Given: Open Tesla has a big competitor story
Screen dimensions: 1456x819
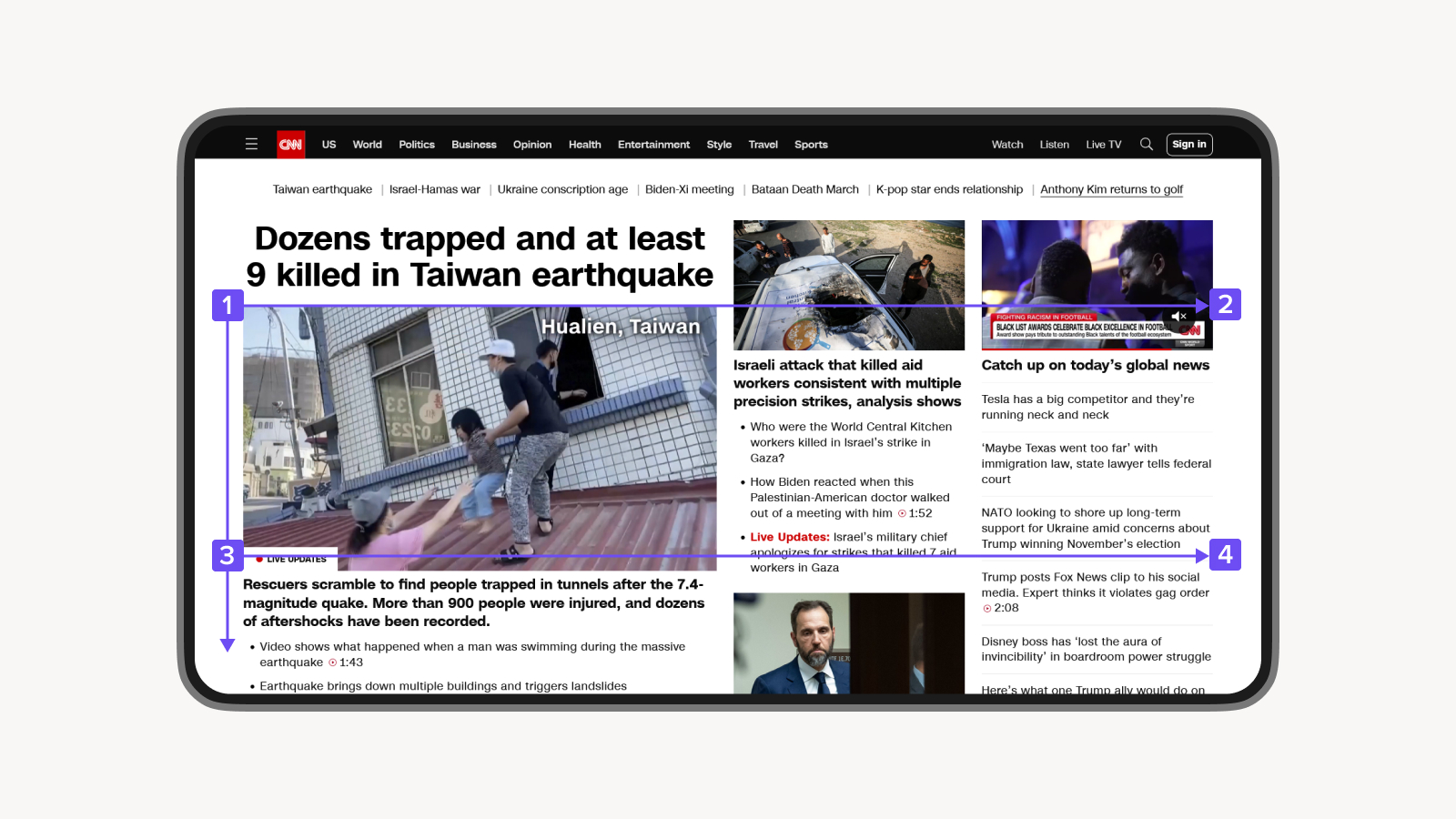Looking at the screenshot, I should pos(1088,407).
